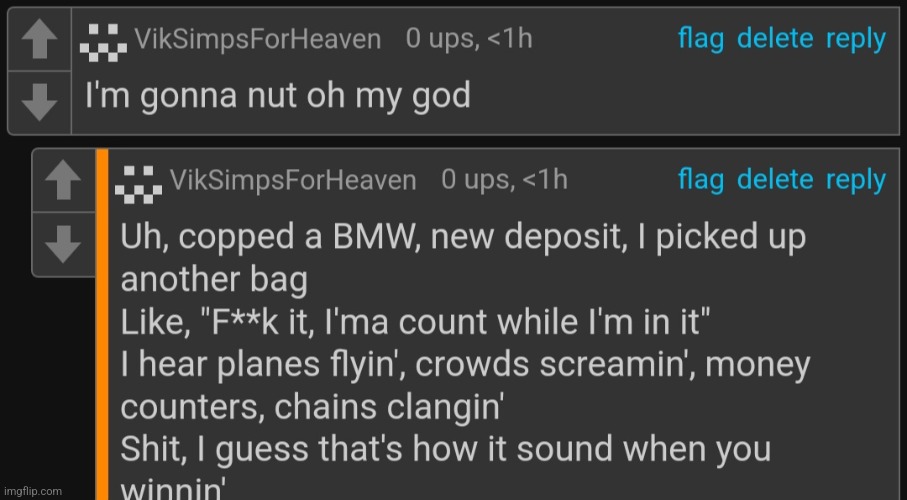
Task: Click the imgflip.com watermark
Action: click(x=34, y=491)
